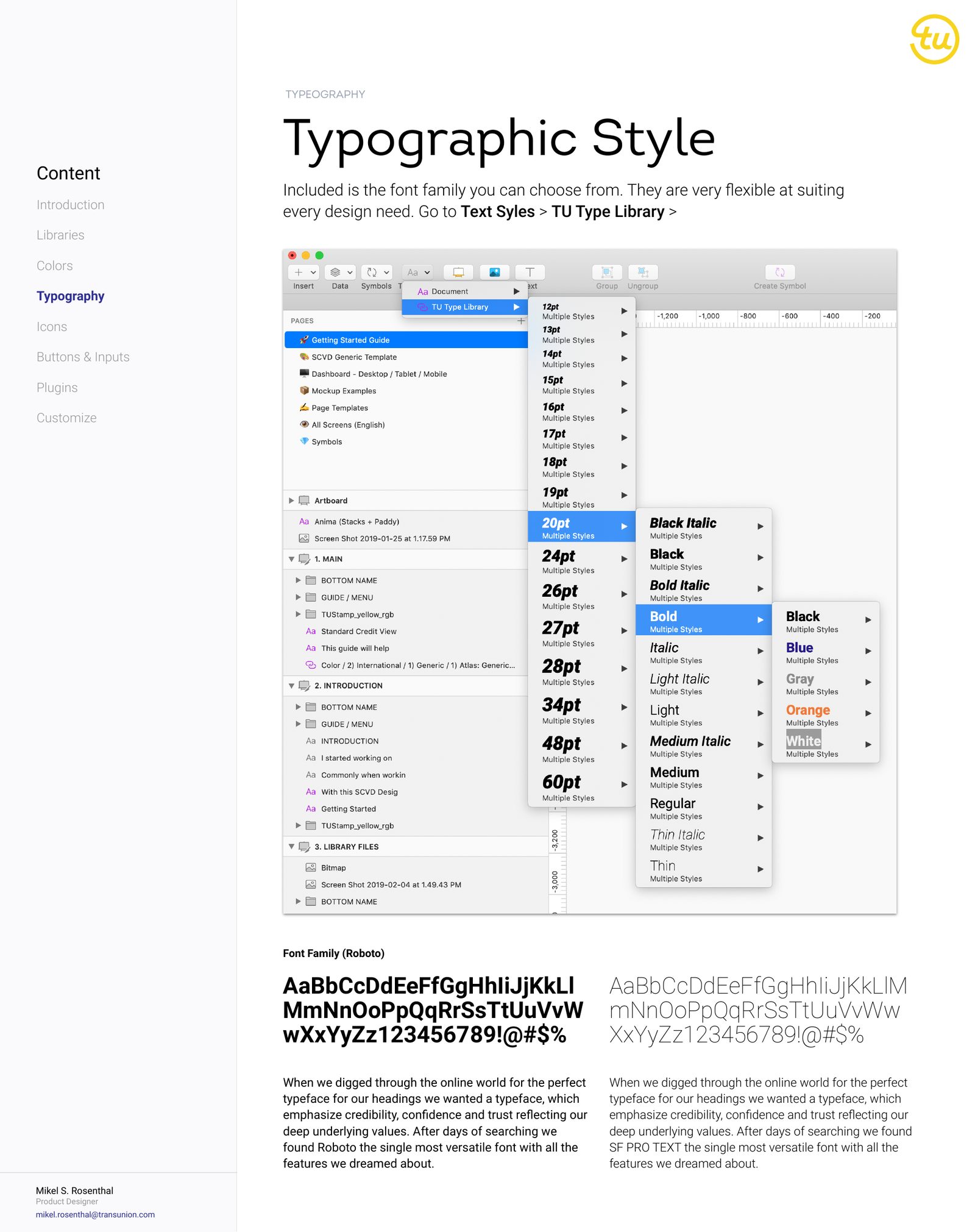Open the Data toolbar icon
Viewport: 975px width, 1232px height.
click(340, 272)
